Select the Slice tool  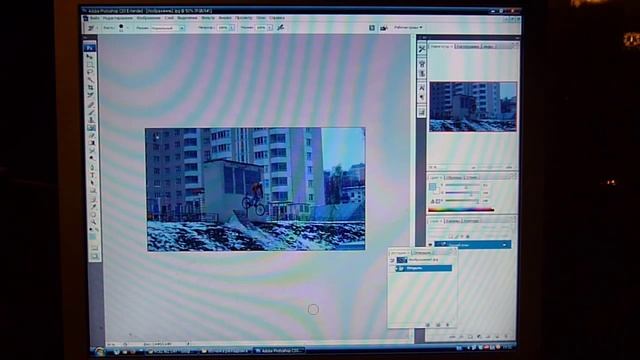[90, 95]
